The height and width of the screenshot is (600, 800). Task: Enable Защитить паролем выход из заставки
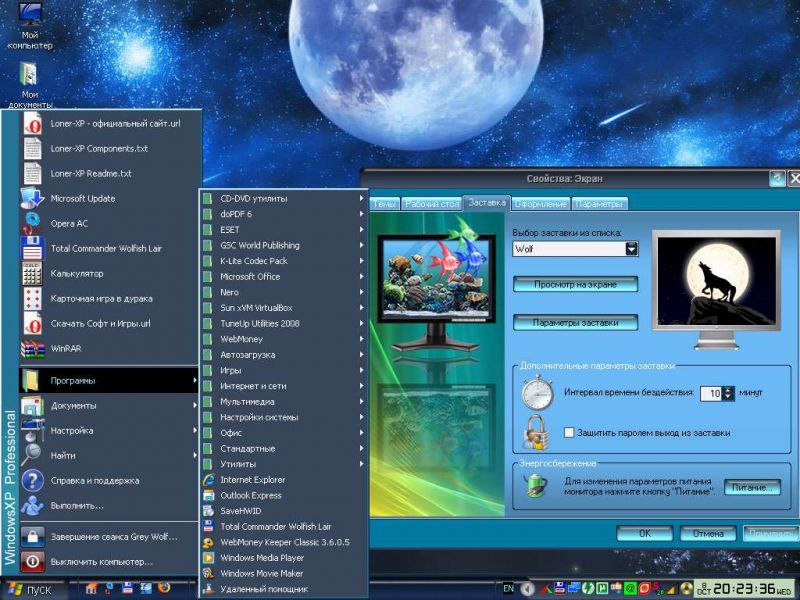coord(569,433)
